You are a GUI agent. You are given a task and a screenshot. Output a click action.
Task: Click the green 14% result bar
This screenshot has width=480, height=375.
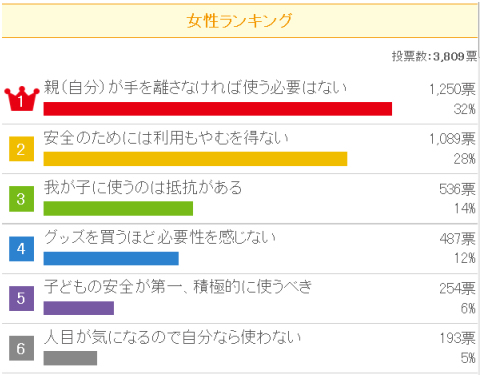pyautogui.click(x=118, y=208)
